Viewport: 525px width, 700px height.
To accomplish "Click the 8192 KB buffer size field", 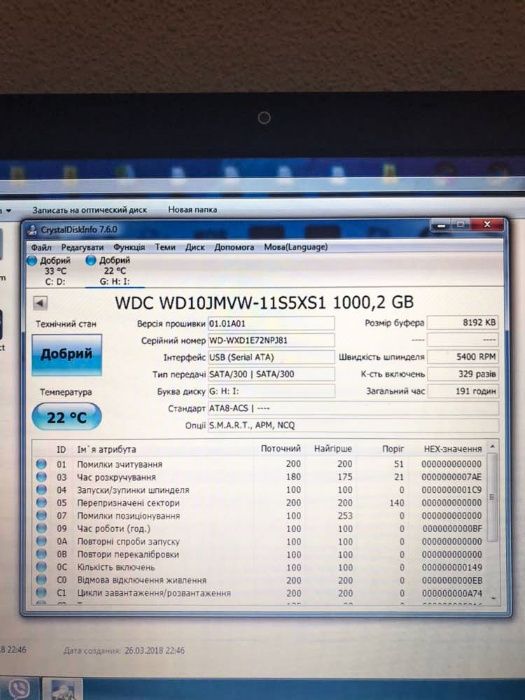I will point(462,322).
